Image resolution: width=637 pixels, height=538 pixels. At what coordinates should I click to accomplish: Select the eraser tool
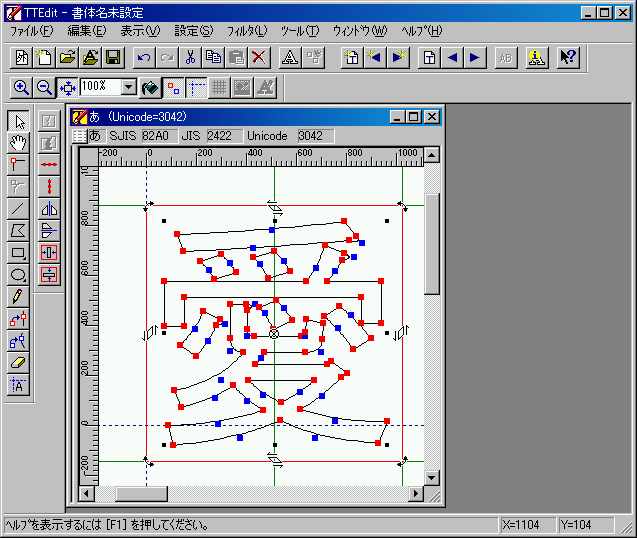click(18, 362)
